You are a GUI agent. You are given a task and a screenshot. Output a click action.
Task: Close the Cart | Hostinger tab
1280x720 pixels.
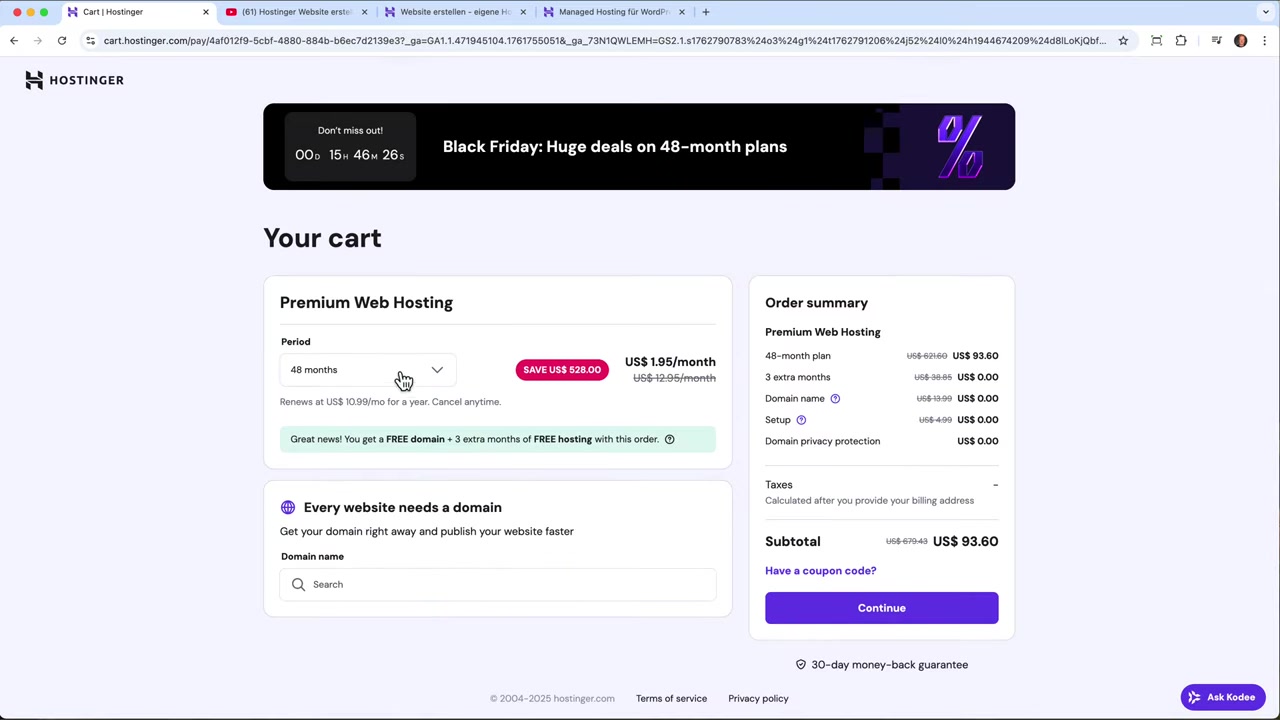point(206,12)
